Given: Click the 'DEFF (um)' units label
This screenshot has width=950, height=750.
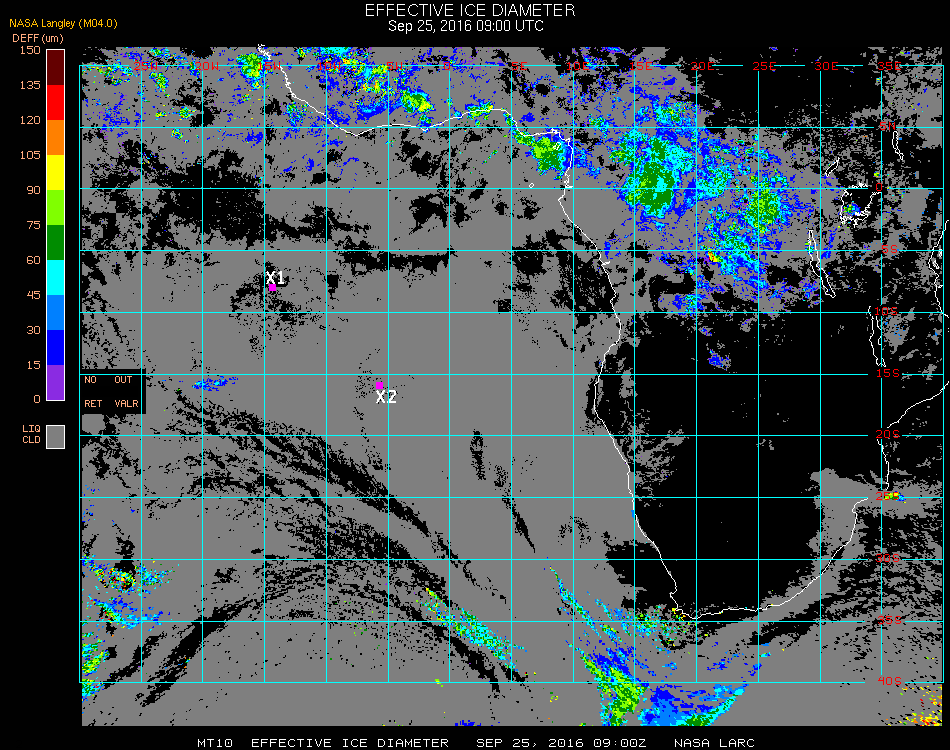Looking at the screenshot, I should pyautogui.click(x=38, y=38).
